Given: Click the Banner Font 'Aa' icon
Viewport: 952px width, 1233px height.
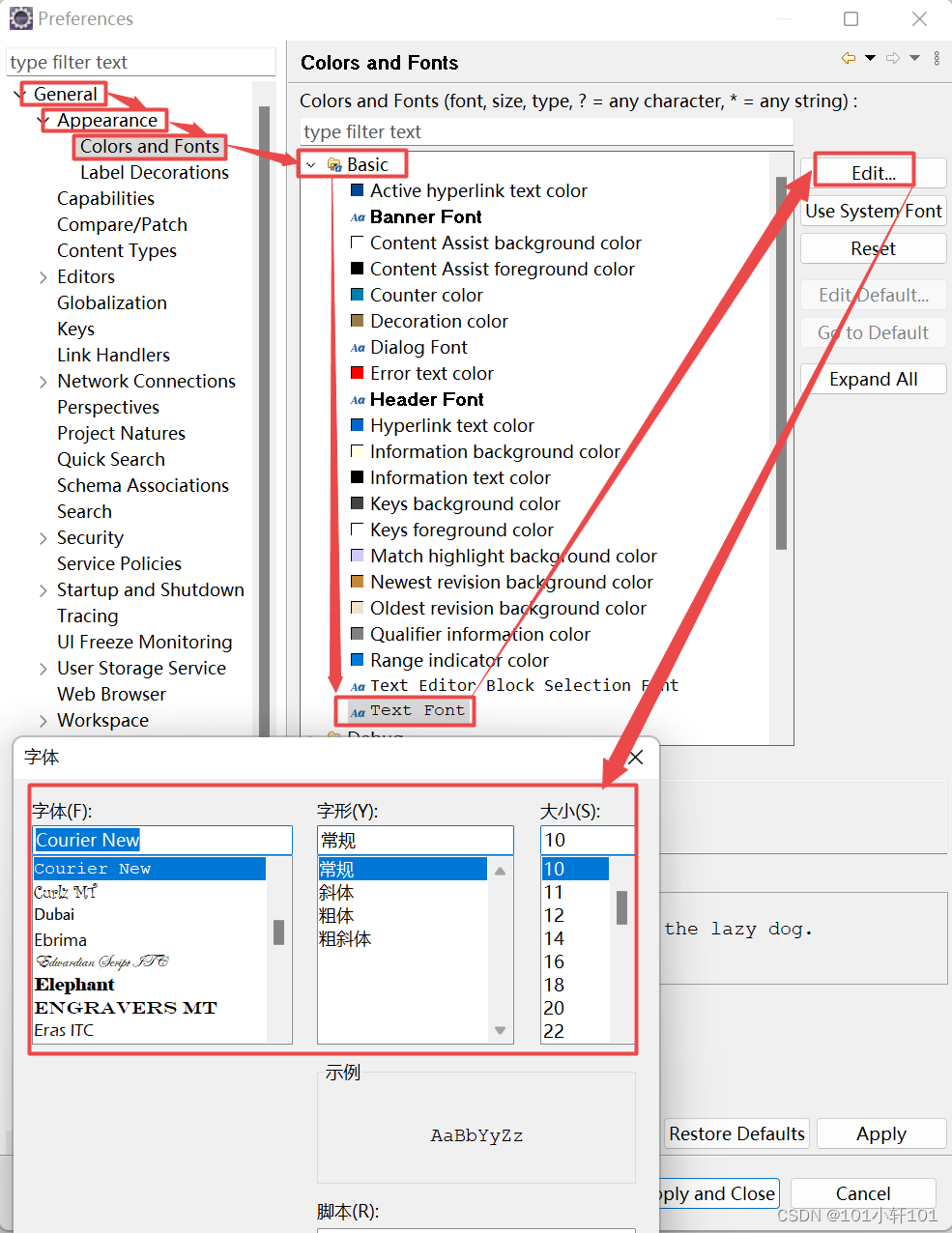Looking at the screenshot, I should (358, 217).
